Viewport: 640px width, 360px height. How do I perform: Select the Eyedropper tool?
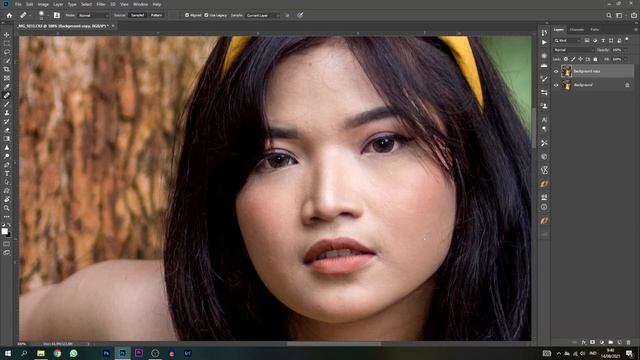(7, 87)
